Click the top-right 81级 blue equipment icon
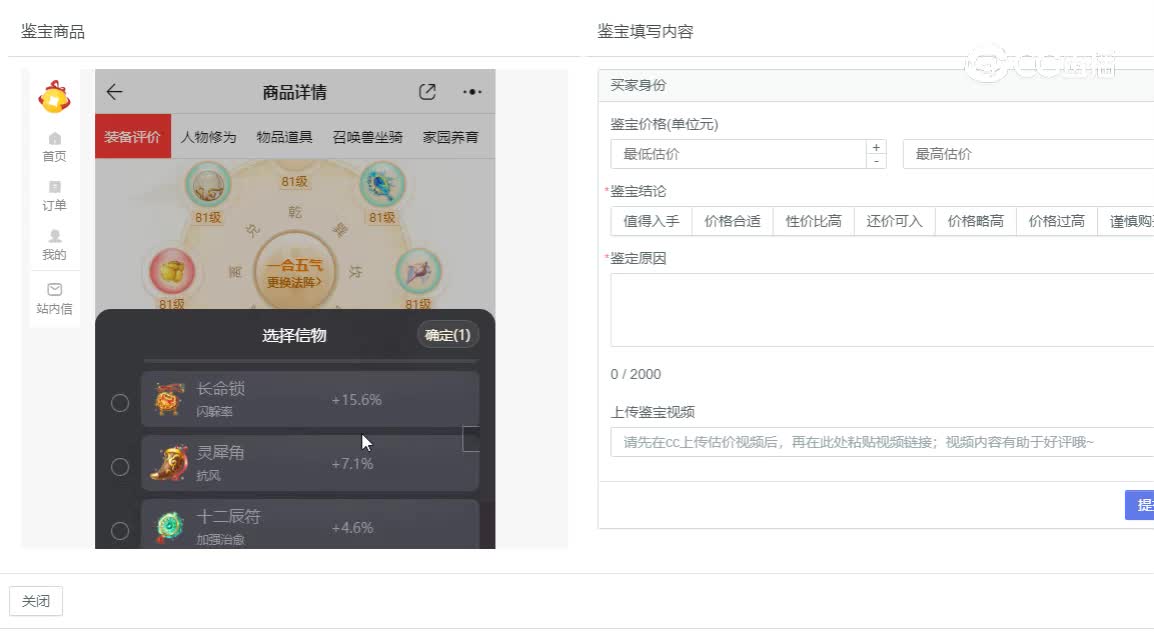Viewport: 1154px width, 632px height. tap(382, 185)
